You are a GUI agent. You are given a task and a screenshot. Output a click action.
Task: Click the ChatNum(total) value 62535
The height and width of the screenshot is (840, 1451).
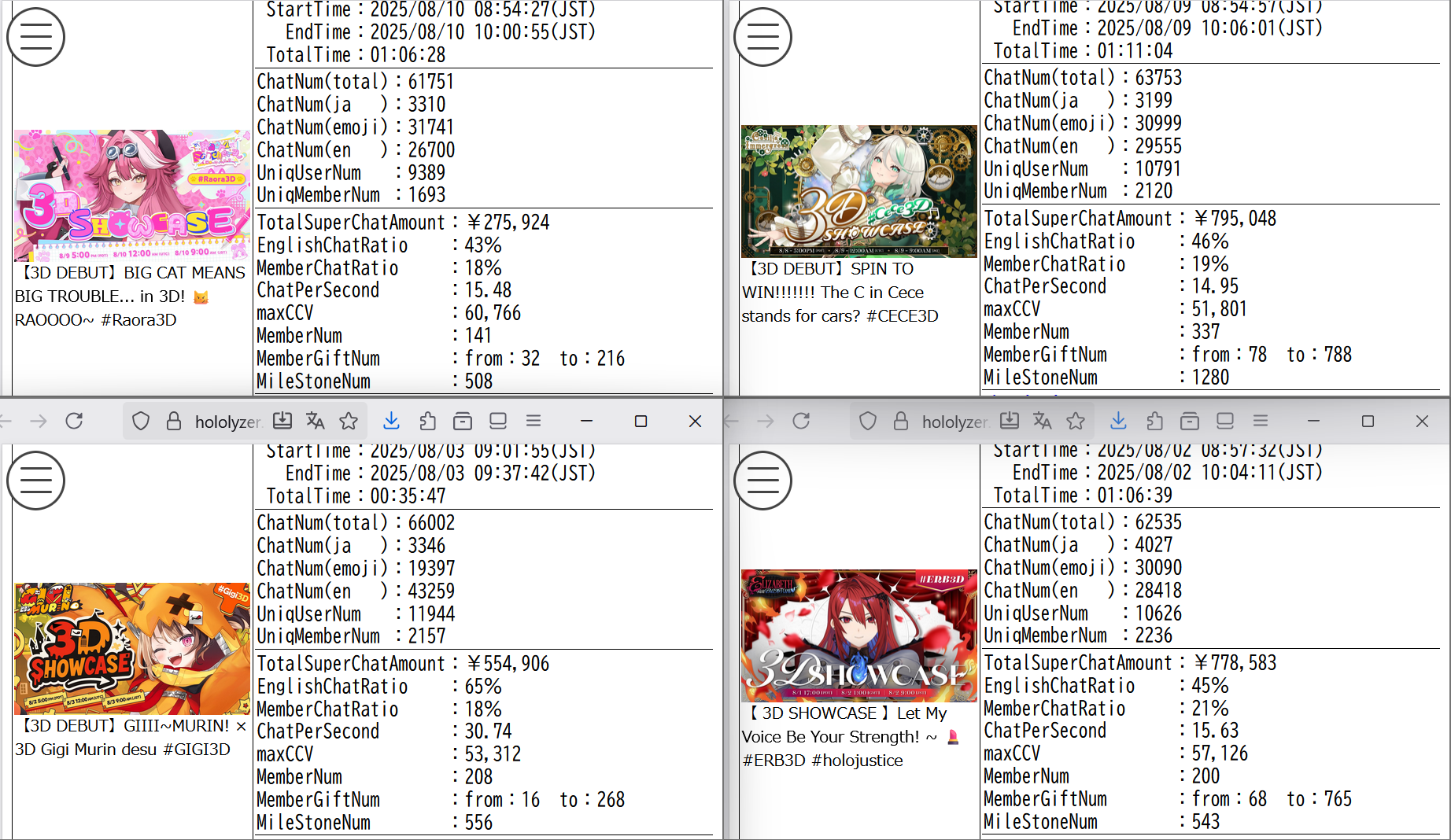[1158, 522]
